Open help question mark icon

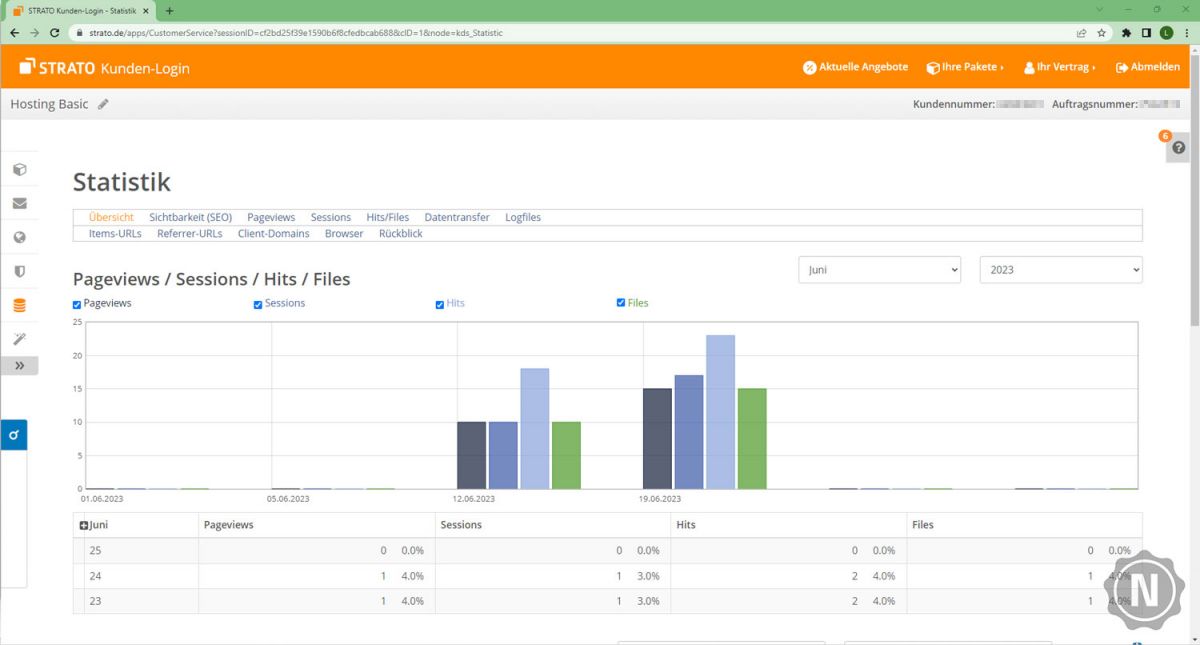pos(1178,147)
